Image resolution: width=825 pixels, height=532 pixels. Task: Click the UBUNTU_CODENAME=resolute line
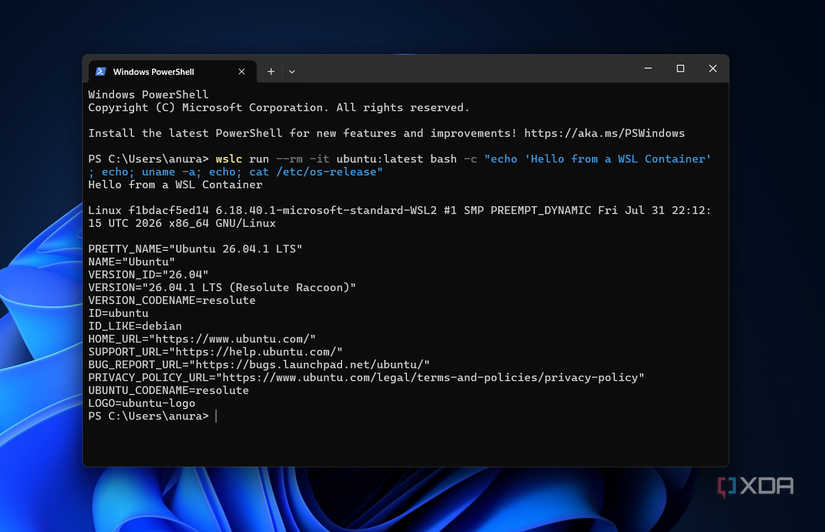pos(168,390)
